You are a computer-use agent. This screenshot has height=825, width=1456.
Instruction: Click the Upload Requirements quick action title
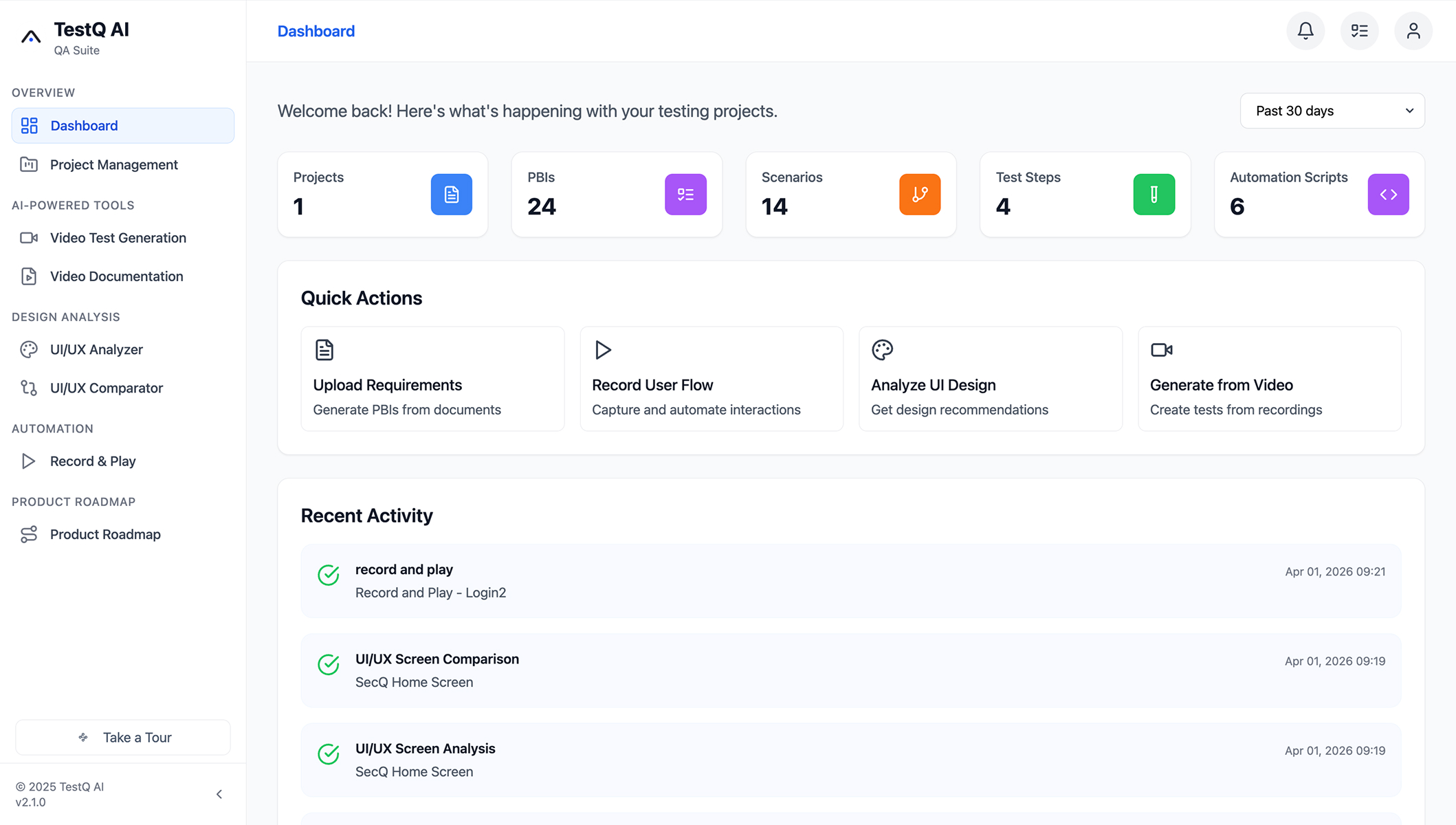pos(388,385)
